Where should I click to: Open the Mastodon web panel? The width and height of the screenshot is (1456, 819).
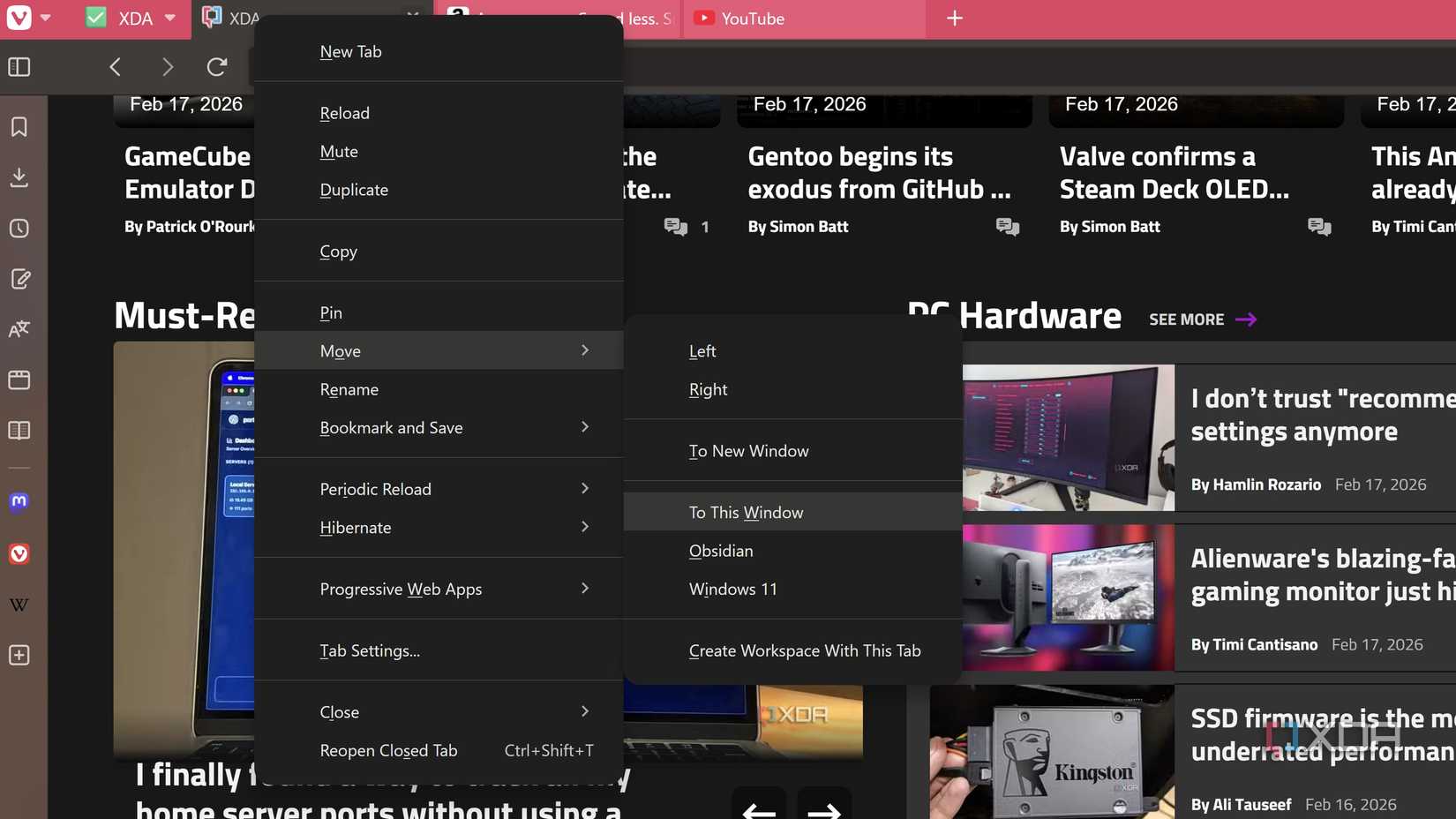[x=19, y=501]
